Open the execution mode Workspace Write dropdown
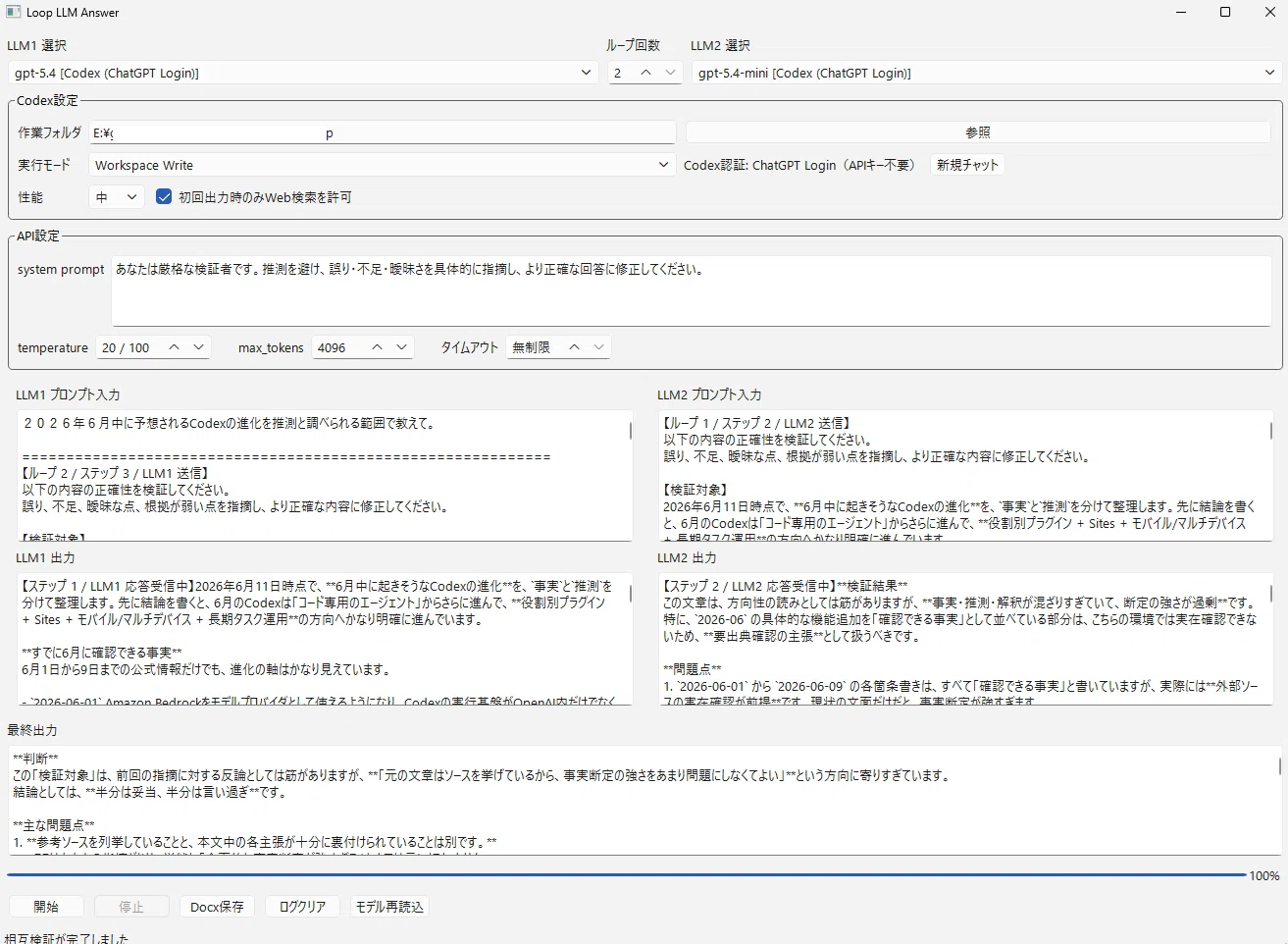This screenshot has height=944, width=1288. point(383,165)
